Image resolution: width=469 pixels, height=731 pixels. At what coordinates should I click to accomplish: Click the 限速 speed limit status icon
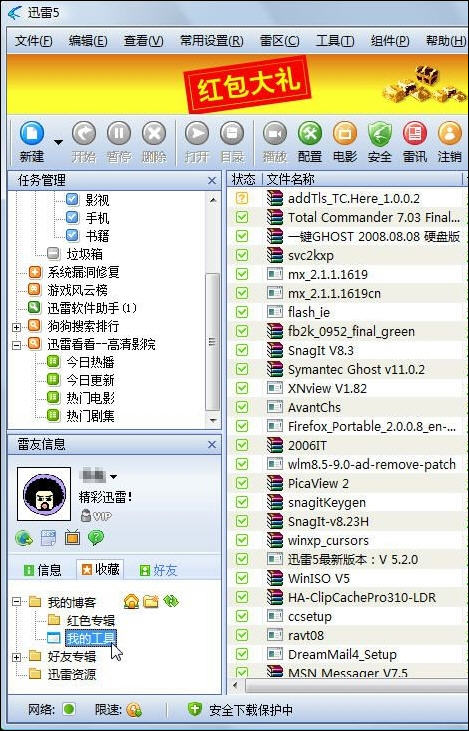click(x=134, y=710)
